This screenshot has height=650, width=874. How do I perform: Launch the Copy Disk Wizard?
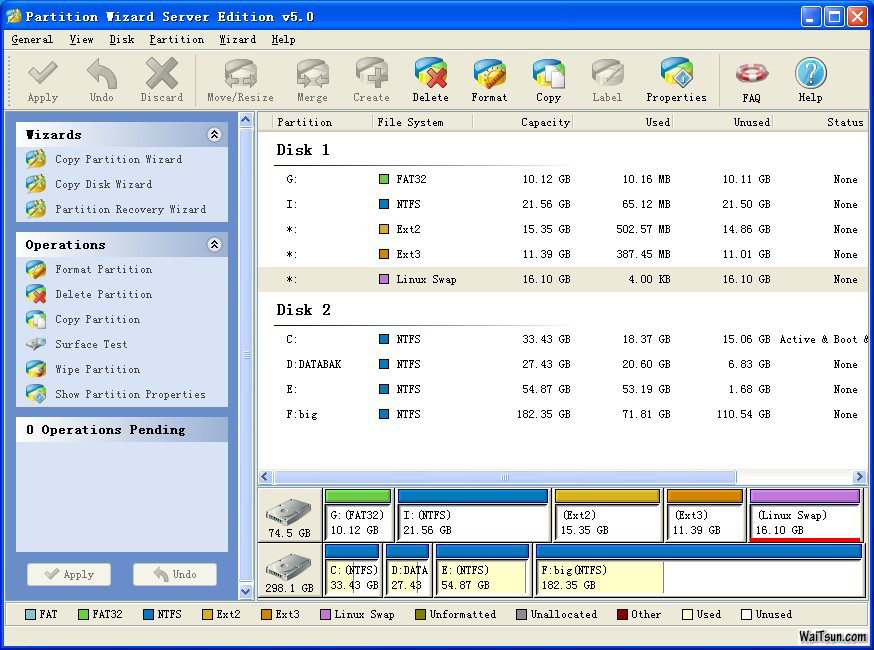click(x=103, y=185)
